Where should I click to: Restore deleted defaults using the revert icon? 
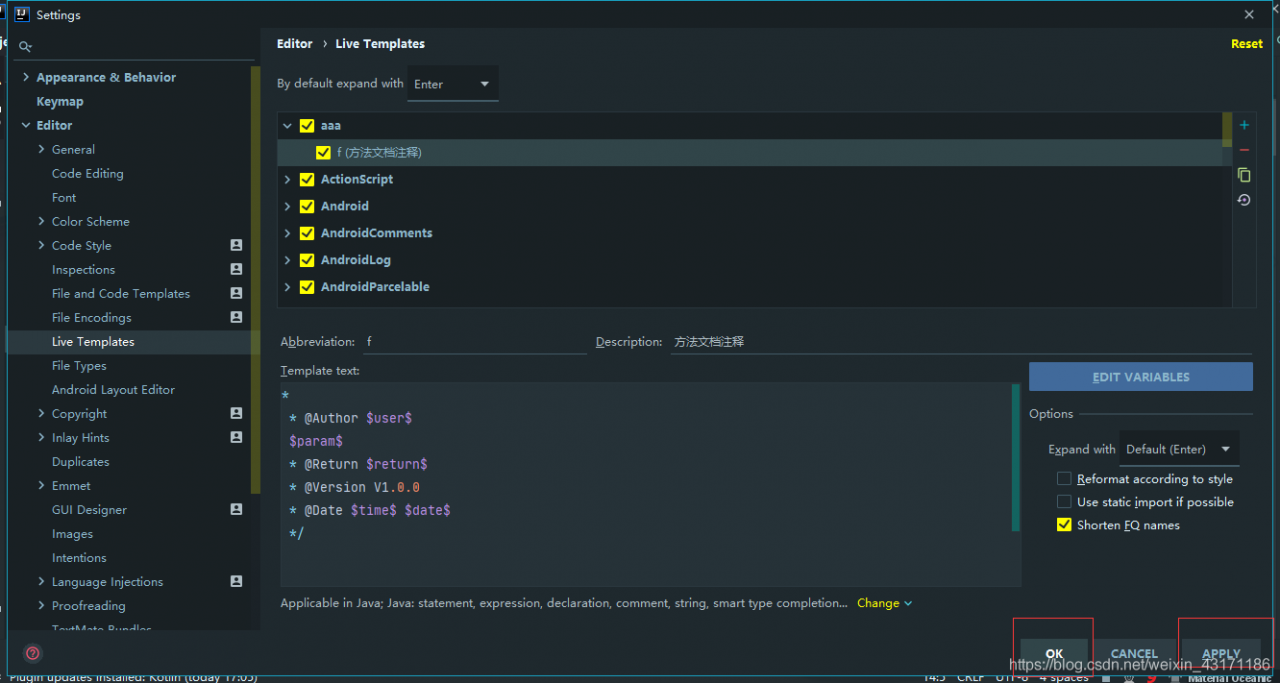pos(1244,200)
